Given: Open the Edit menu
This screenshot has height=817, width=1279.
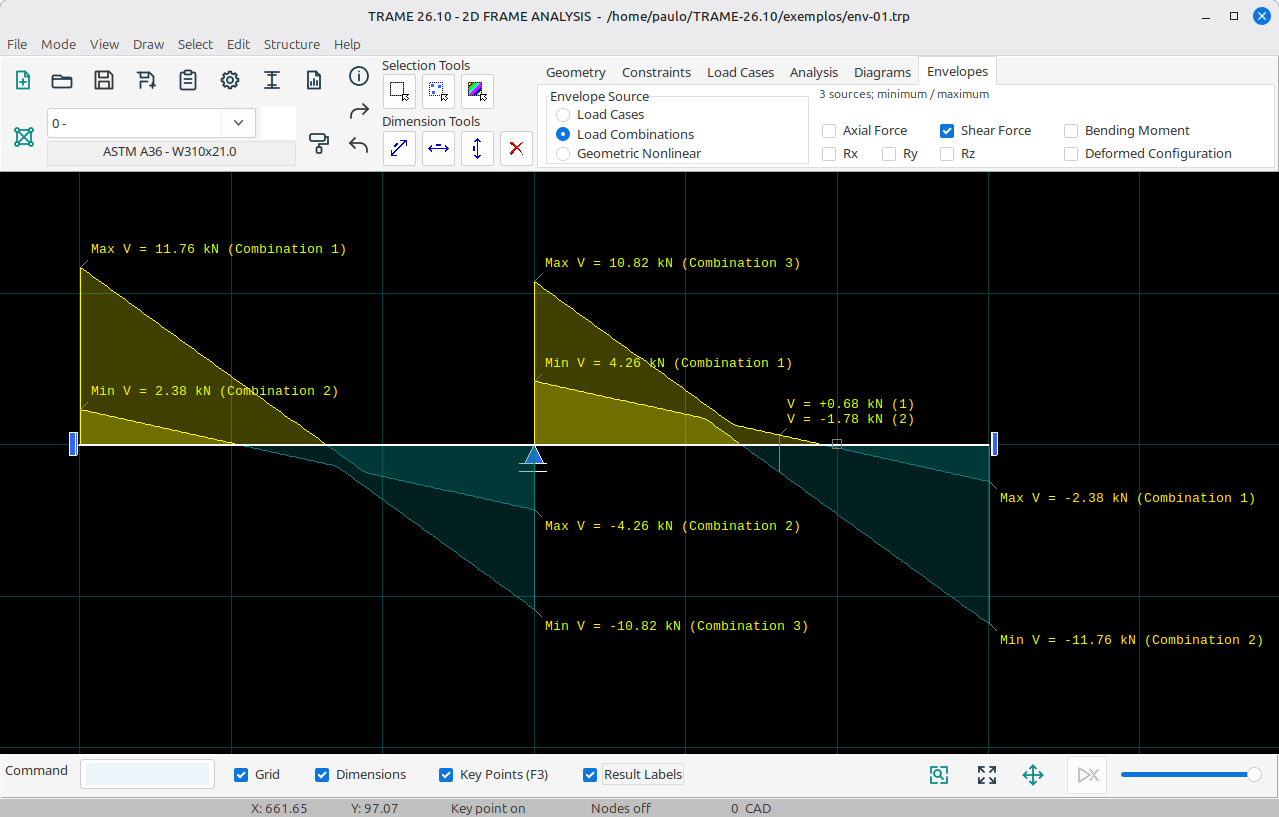Looking at the screenshot, I should [x=238, y=44].
